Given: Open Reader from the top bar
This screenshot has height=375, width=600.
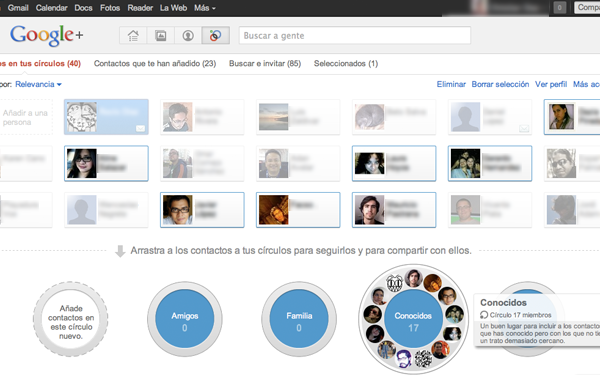Looking at the screenshot, I should [140, 8].
